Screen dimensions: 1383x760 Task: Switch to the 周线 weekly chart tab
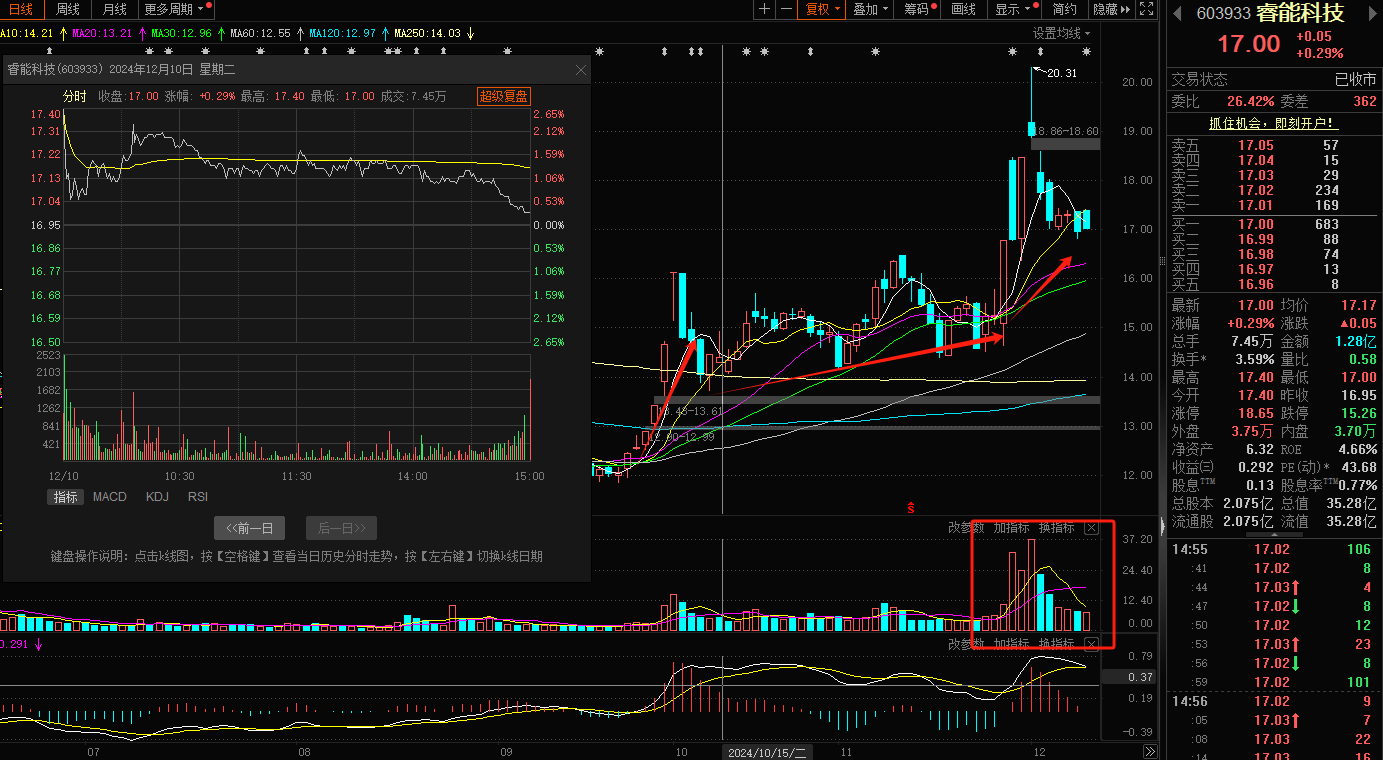point(67,9)
